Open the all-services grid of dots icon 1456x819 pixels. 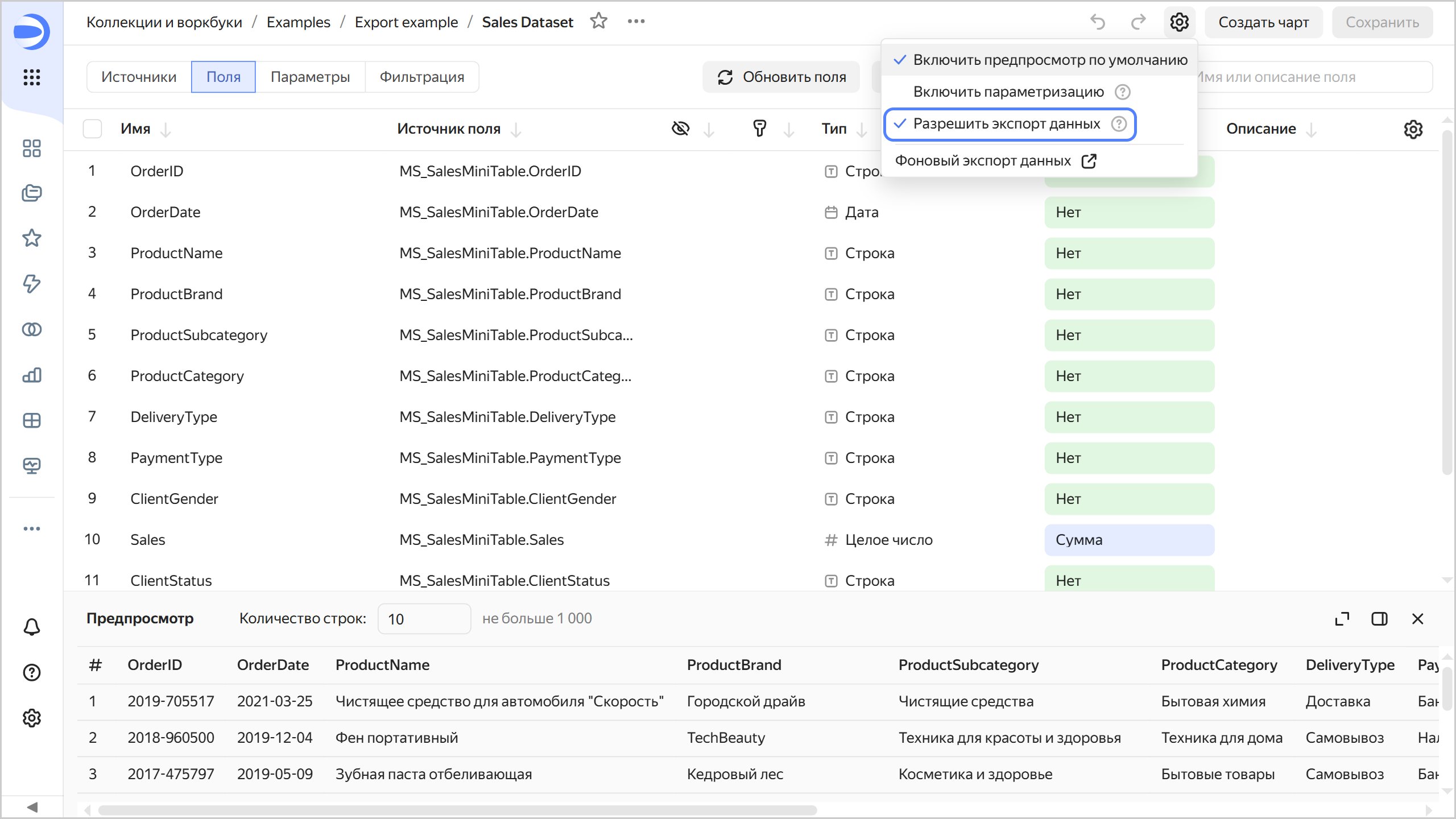[x=32, y=77]
